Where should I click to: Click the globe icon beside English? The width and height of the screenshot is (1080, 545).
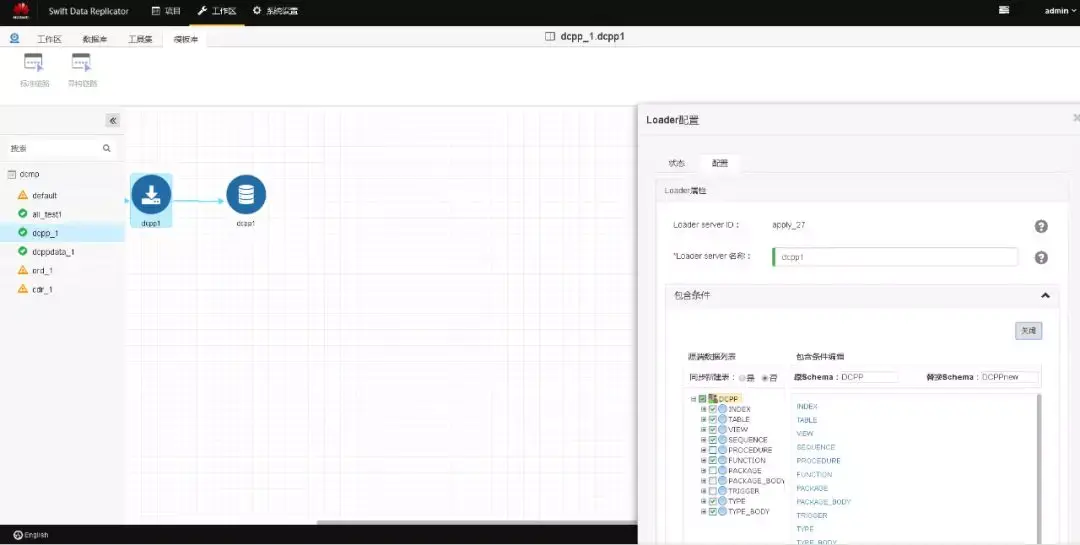click(x=18, y=535)
